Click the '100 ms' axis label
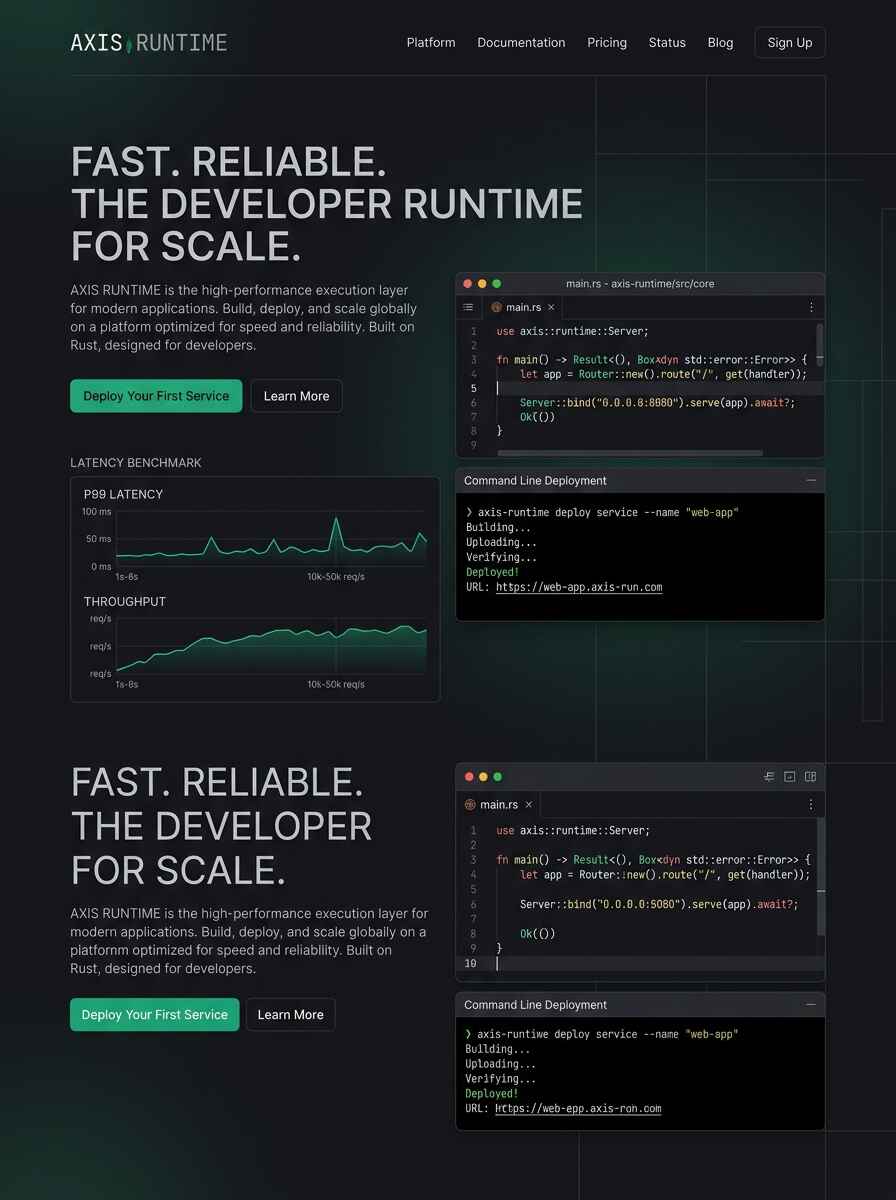 point(97,512)
